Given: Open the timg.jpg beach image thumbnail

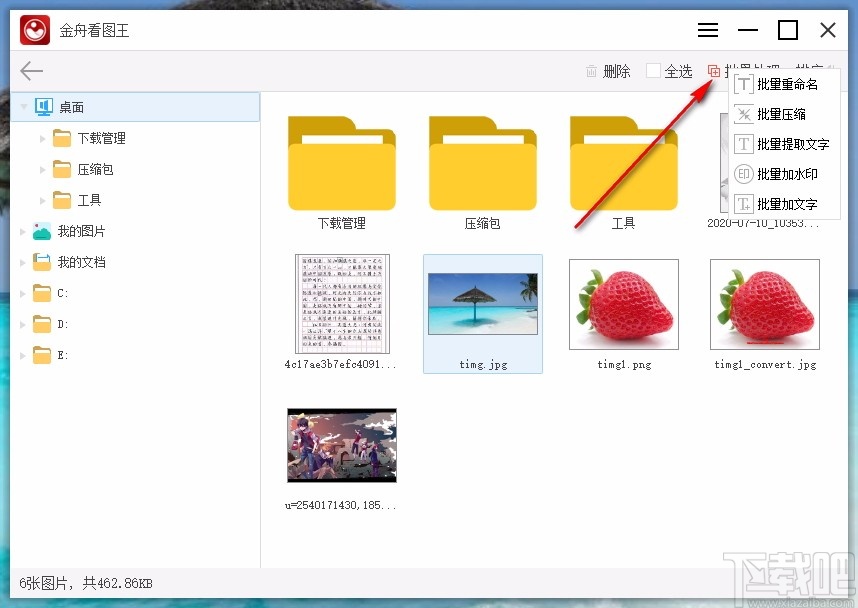Looking at the screenshot, I should tap(483, 303).
